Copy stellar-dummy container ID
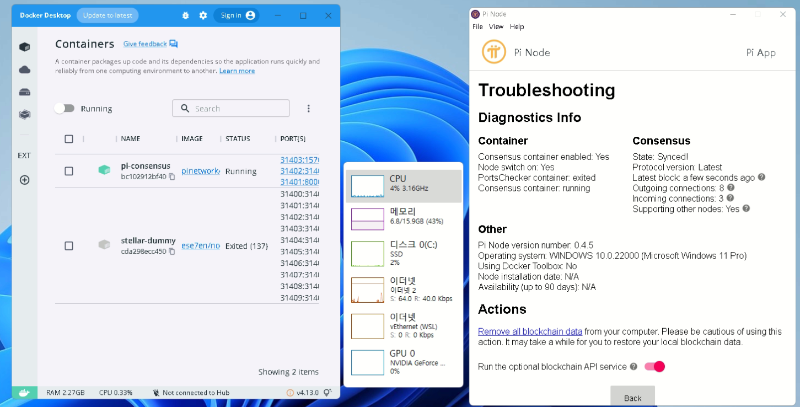Image resolution: width=800 pixels, height=407 pixels. (172, 251)
